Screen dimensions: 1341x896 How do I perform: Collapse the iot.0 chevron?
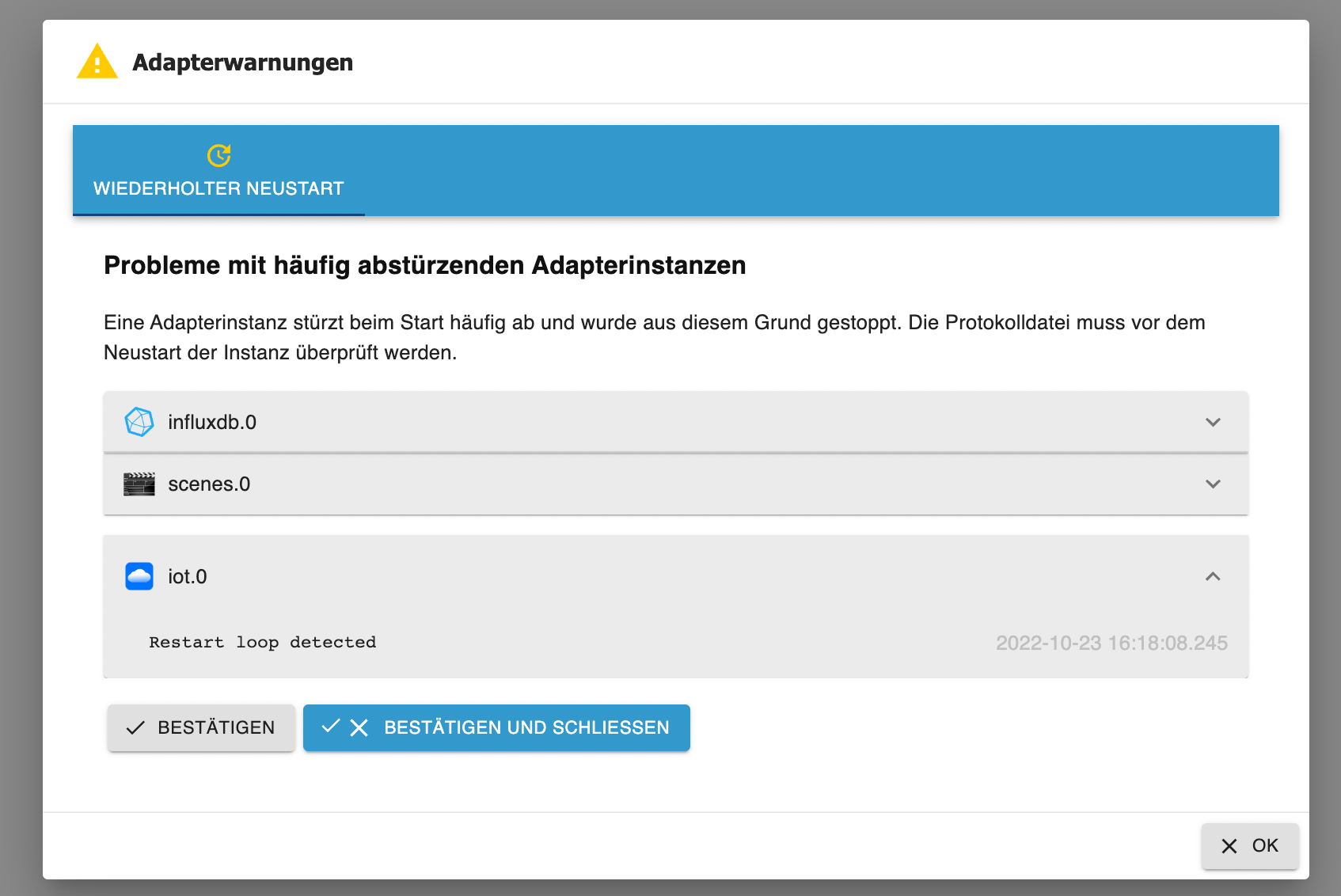(x=1213, y=576)
